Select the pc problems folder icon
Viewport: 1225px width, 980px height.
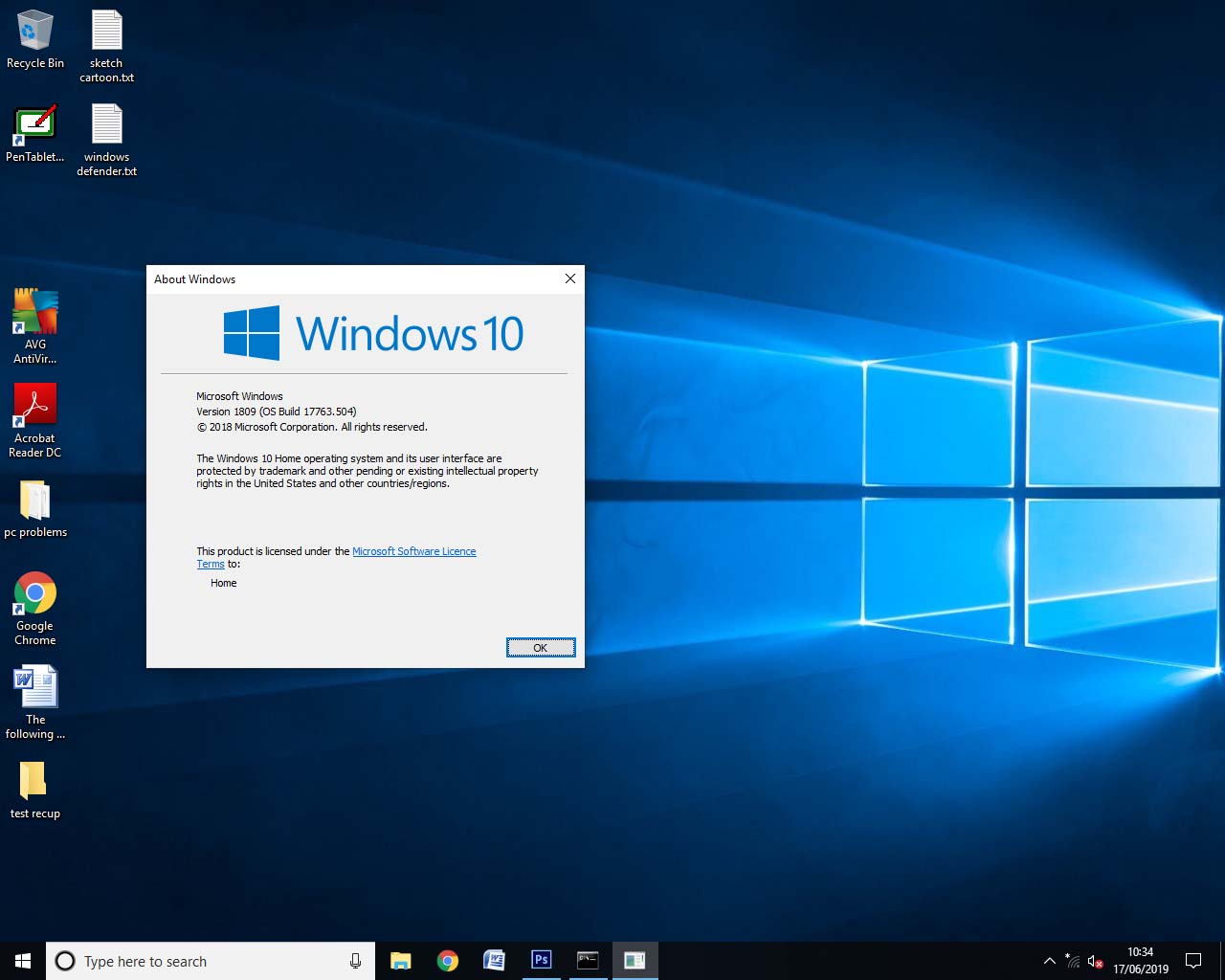pyautogui.click(x=35, y=508)
